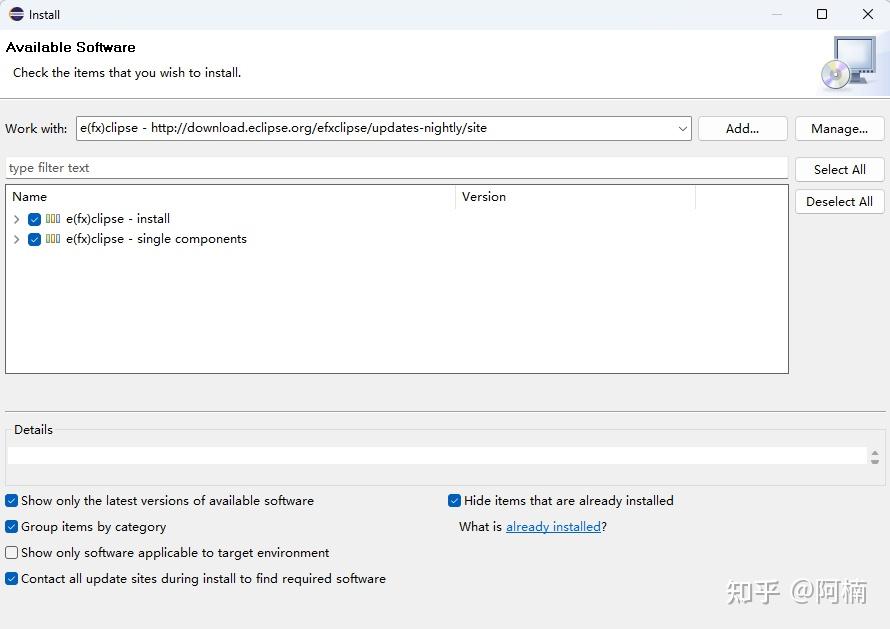Disable Show only the latest versions

point(12,501)
